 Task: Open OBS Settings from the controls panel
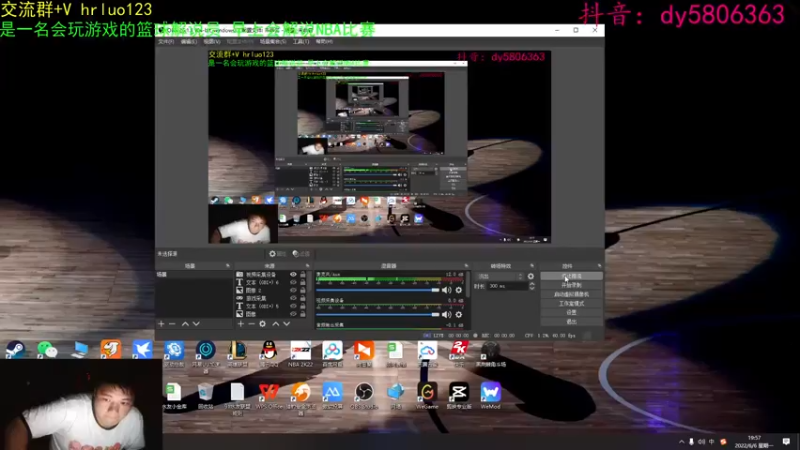click(571, 312)
